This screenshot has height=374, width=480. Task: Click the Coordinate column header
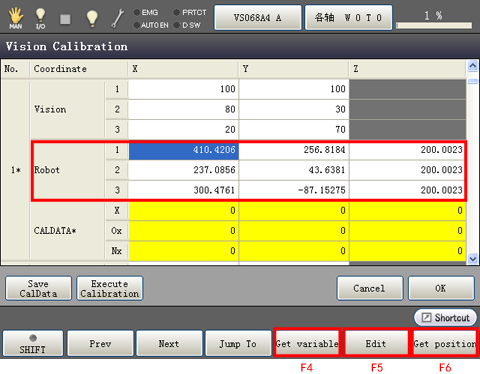[79, 69]
